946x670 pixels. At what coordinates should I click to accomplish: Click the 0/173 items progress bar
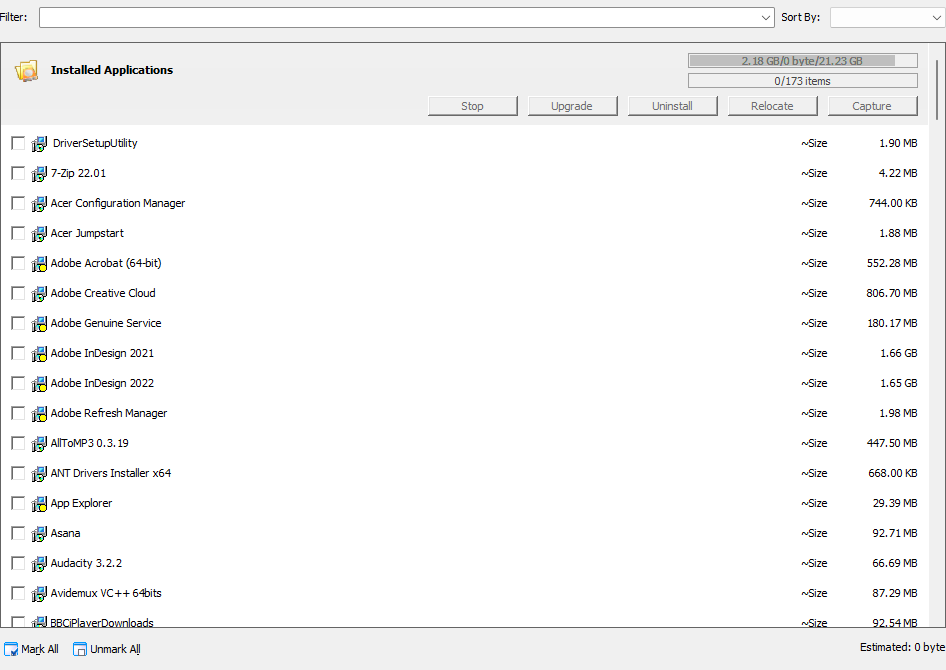(802, 80)
